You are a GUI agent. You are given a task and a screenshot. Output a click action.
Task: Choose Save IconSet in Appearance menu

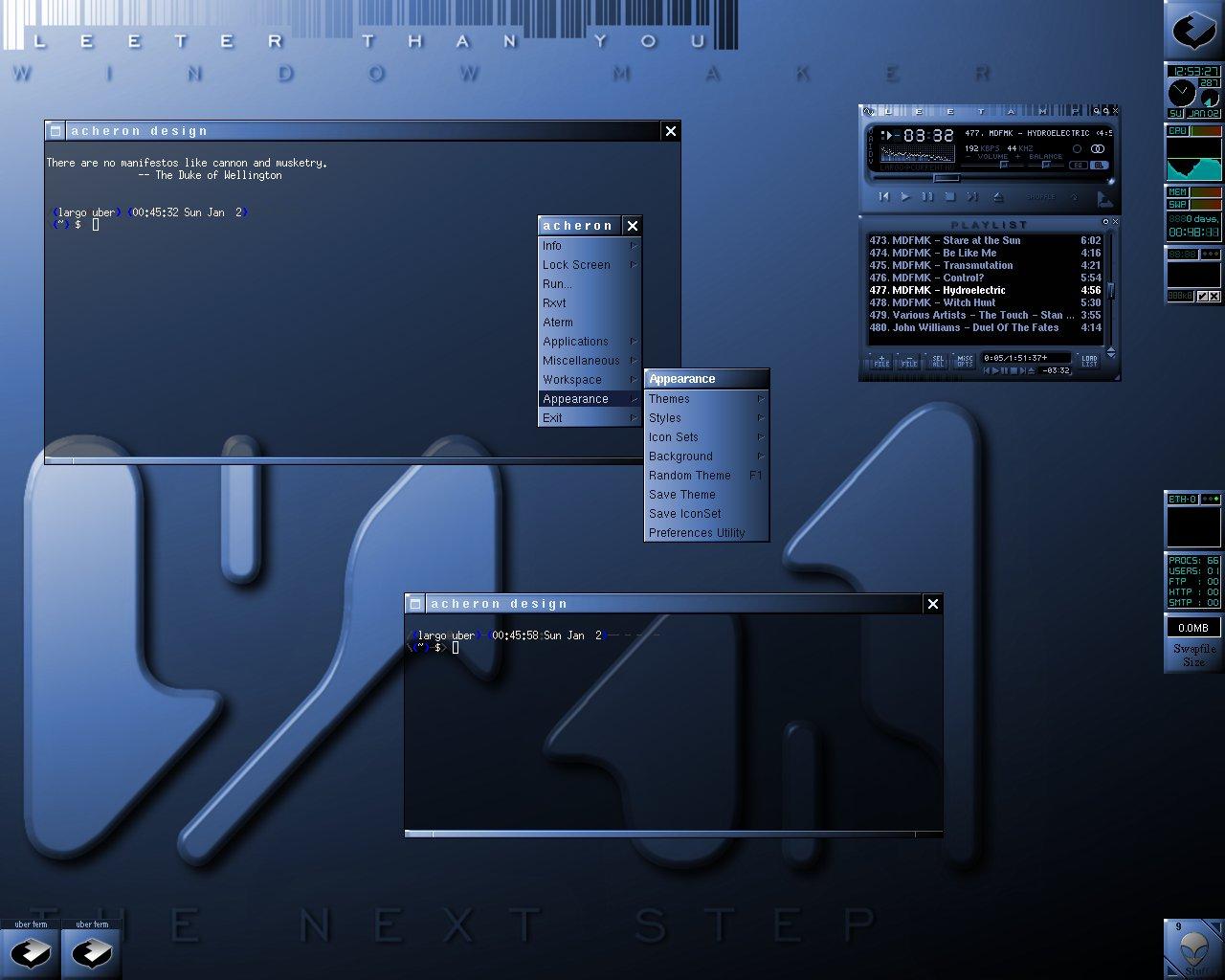(x=706, y=514)
